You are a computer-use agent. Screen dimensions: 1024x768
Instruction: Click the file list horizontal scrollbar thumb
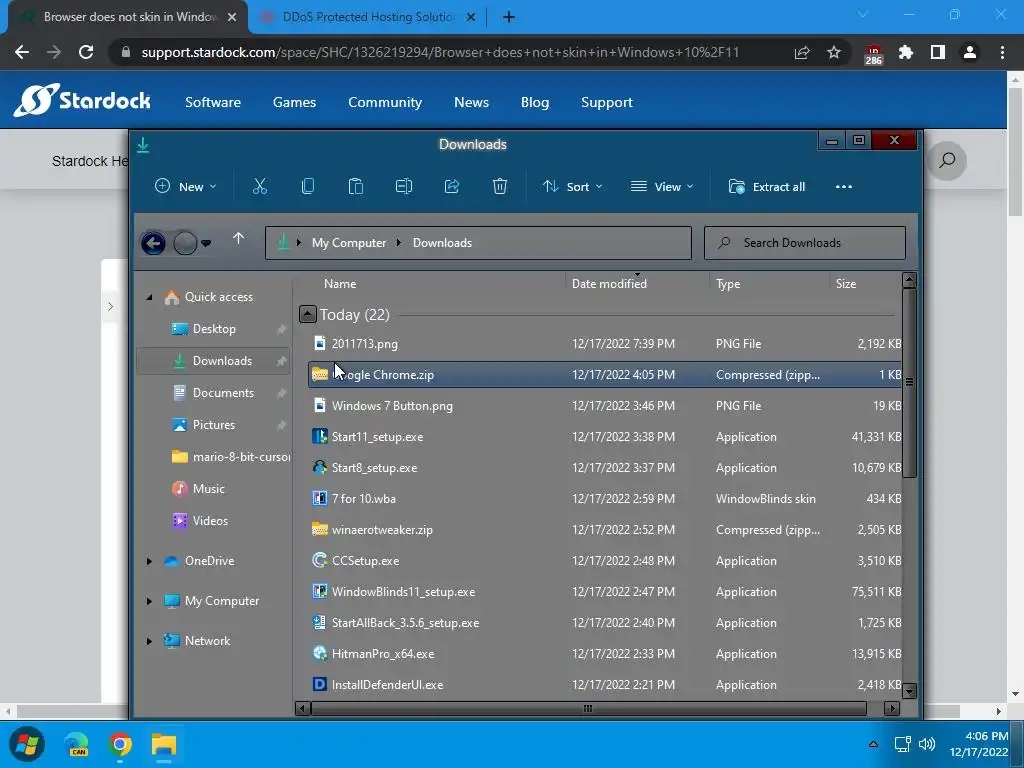(588, 709)
